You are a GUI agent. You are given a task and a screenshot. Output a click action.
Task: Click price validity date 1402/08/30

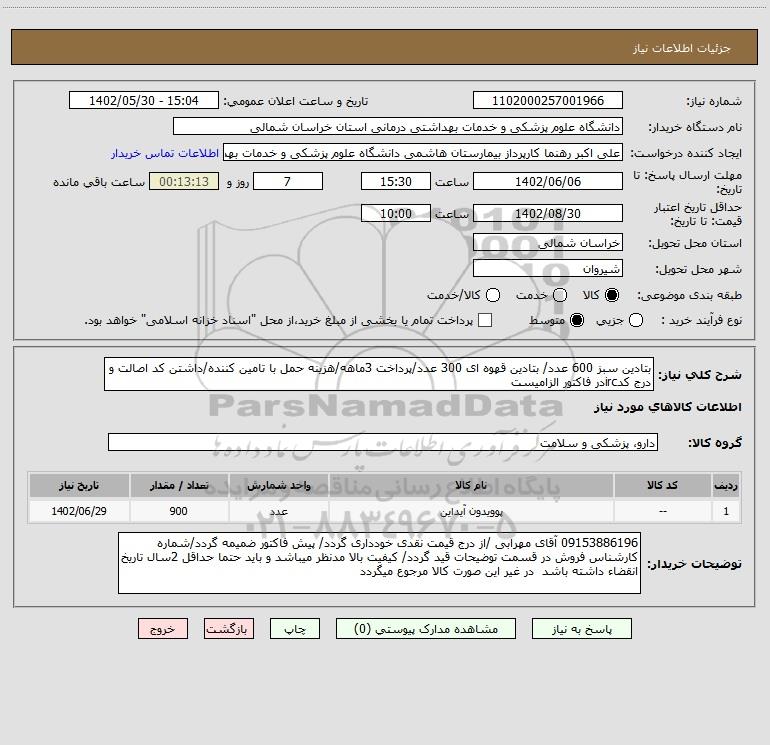coord(548,214)
